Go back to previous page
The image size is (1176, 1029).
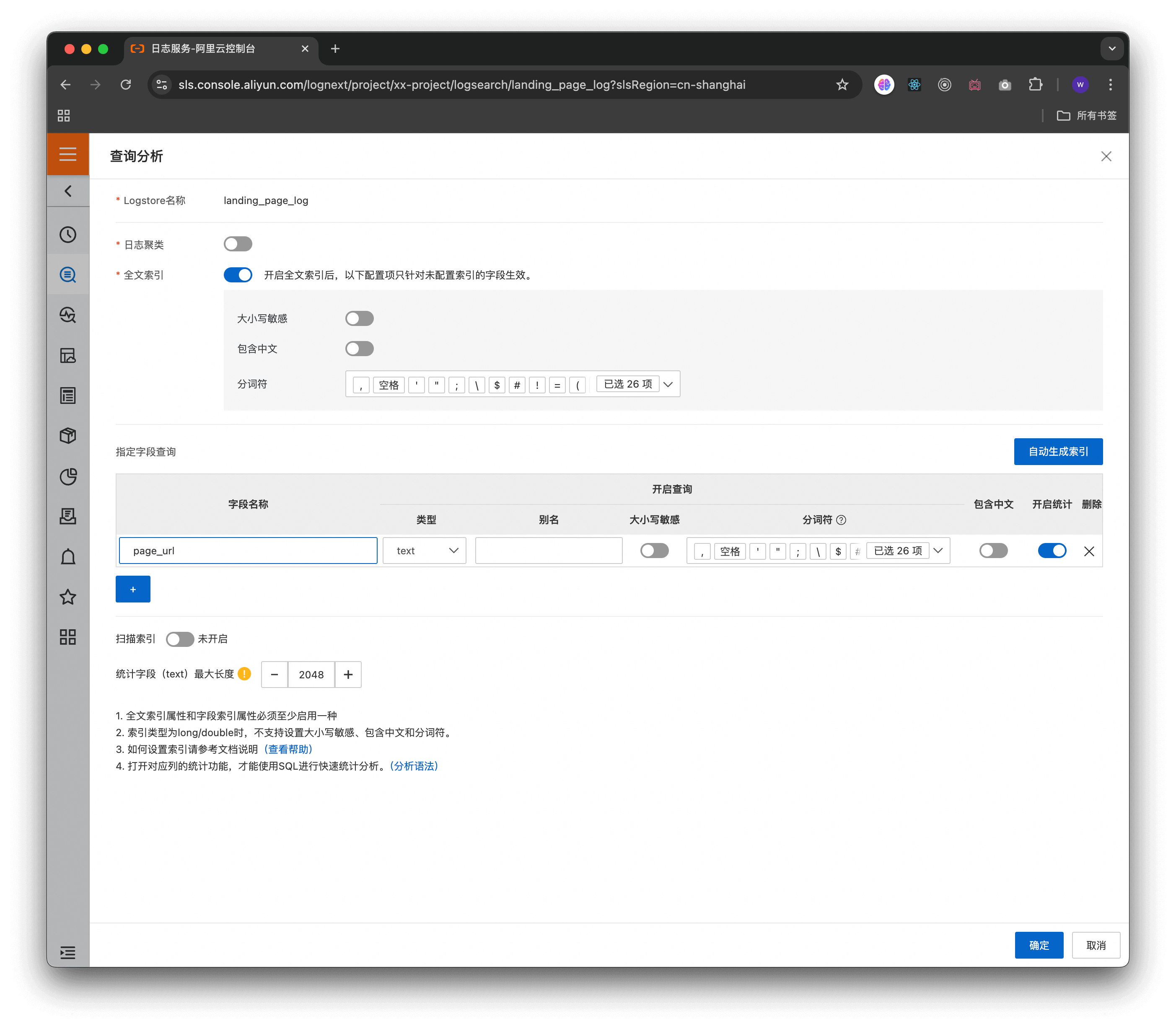pyautogui.click(x=65, y=85)
